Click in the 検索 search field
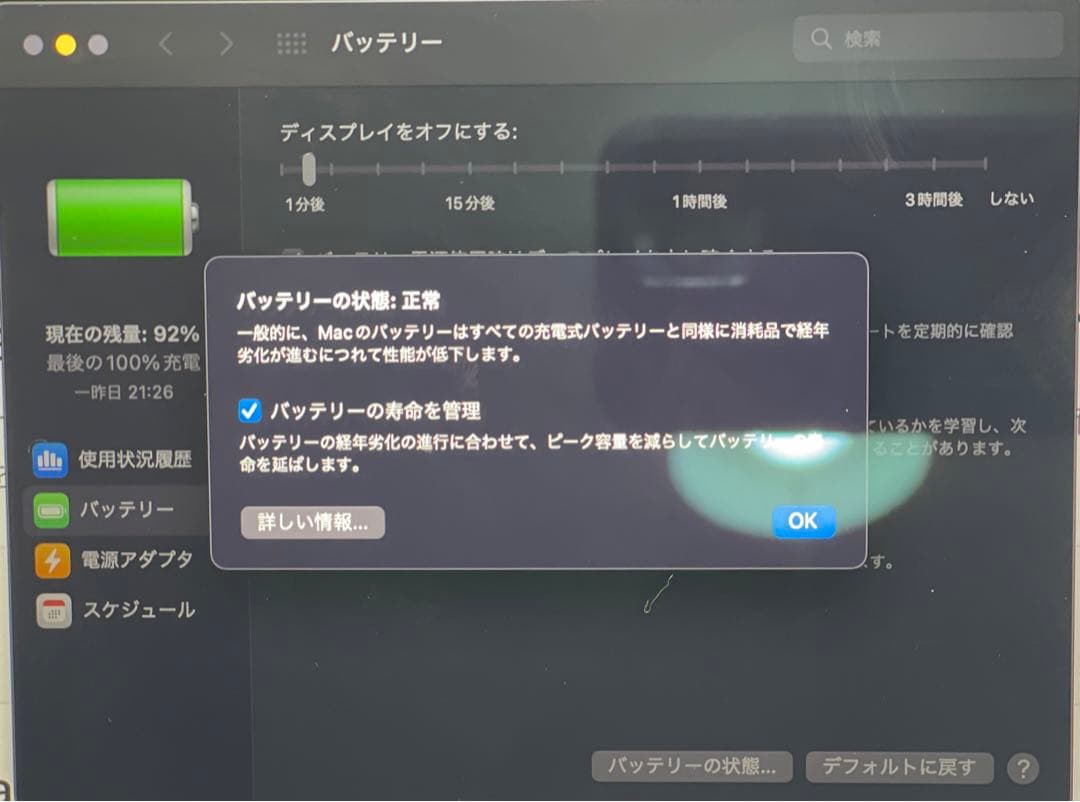Image resolution: width=1080 pixels, height=802 pixels. tap(927, 38)
